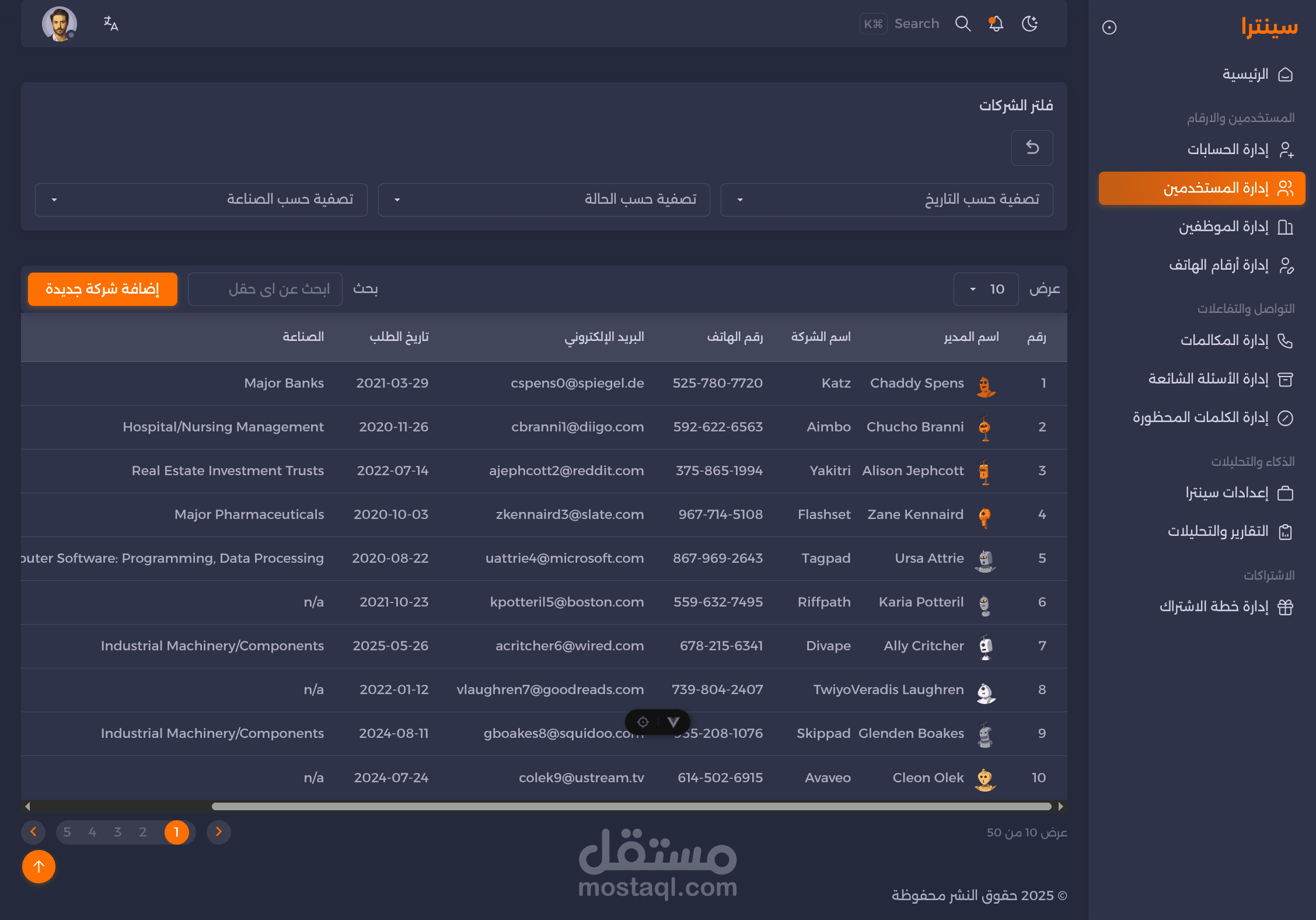The image size is (1316, 920).
Task: Click the horizontal table scrollbar
Action: click(x=630, y=806)
